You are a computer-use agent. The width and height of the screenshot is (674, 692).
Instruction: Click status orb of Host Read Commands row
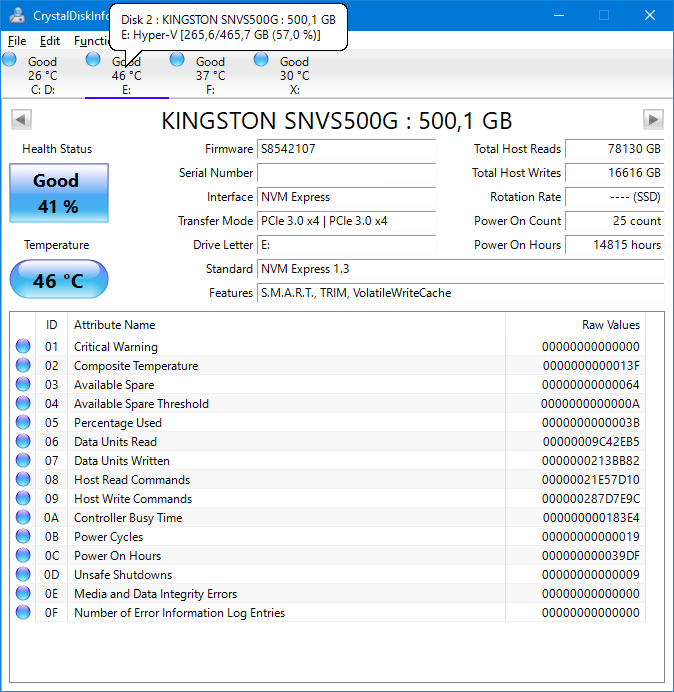23,479
